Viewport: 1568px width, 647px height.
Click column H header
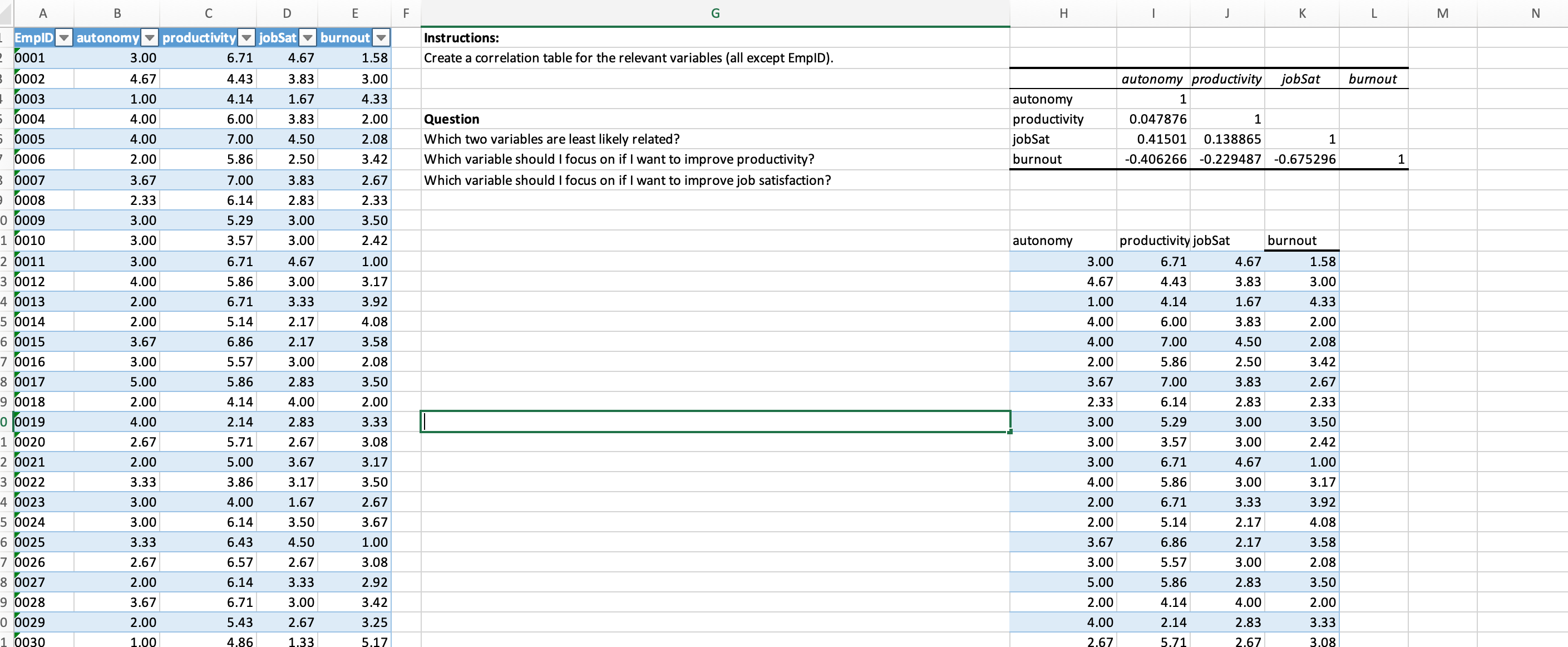coord(1063,13)
